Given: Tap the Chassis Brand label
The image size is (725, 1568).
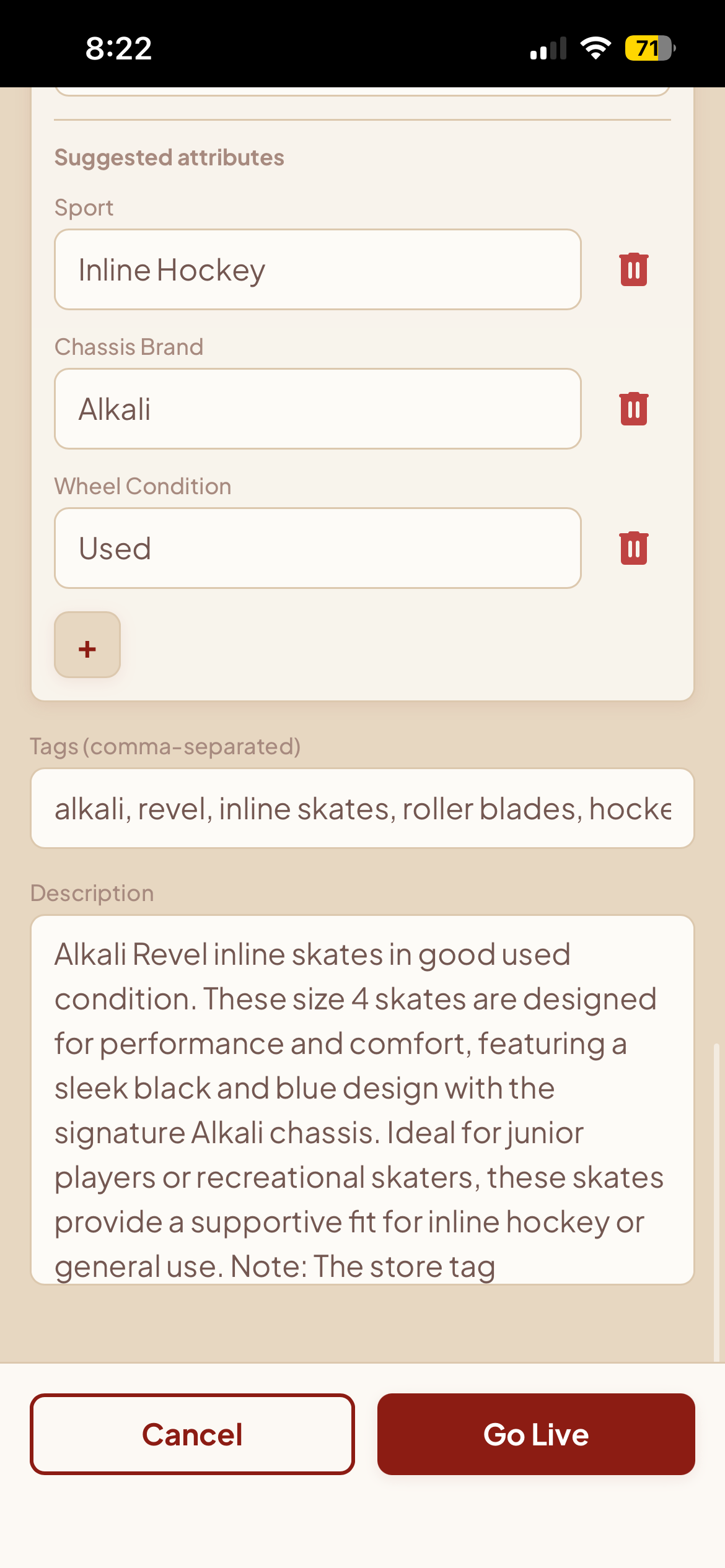Looking at the screenshot, I should coord(129,347).
